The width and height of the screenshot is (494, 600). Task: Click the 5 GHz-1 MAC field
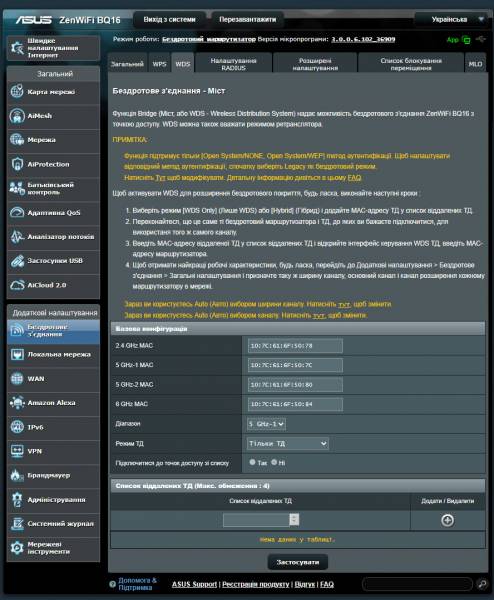click(295, 365)
